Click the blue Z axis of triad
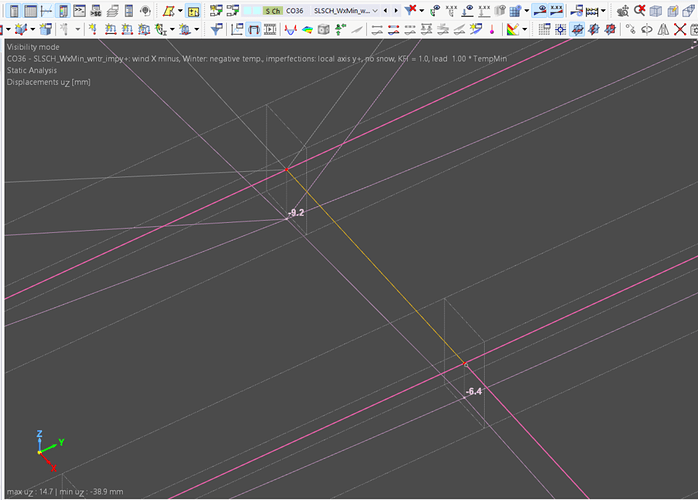698x500 pixels. (x=38, y=438)
